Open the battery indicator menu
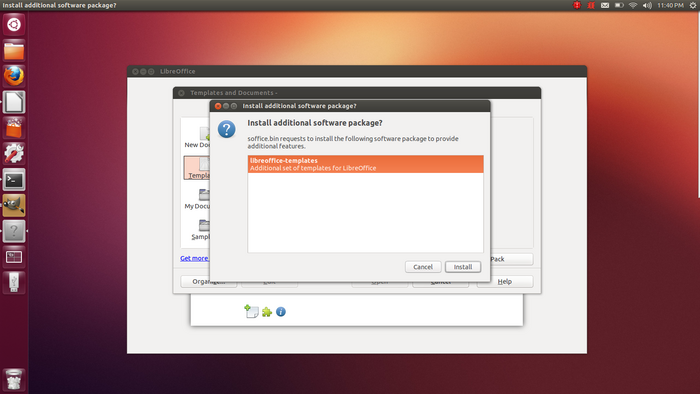 (x=619, y=5)
